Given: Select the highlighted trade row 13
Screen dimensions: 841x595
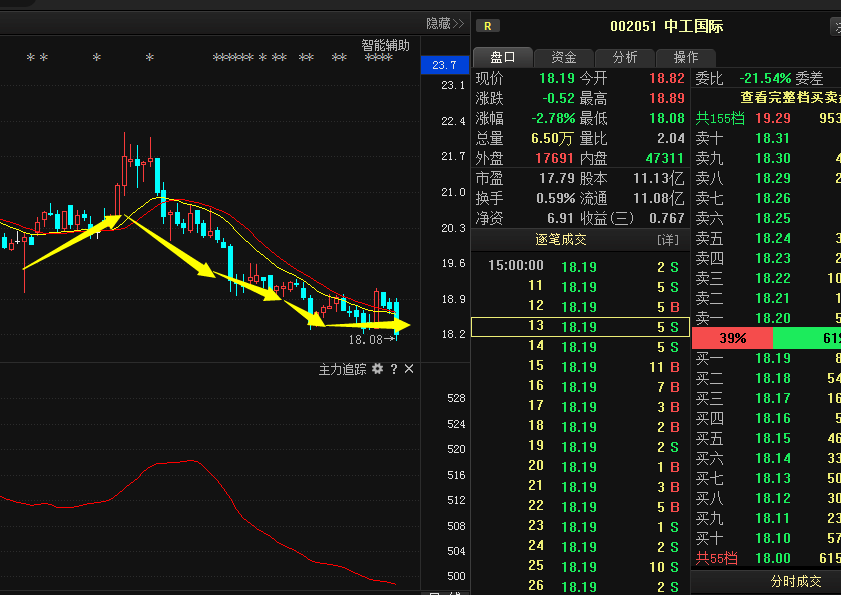Looking at the screenshot, I should tap(580, 327).
